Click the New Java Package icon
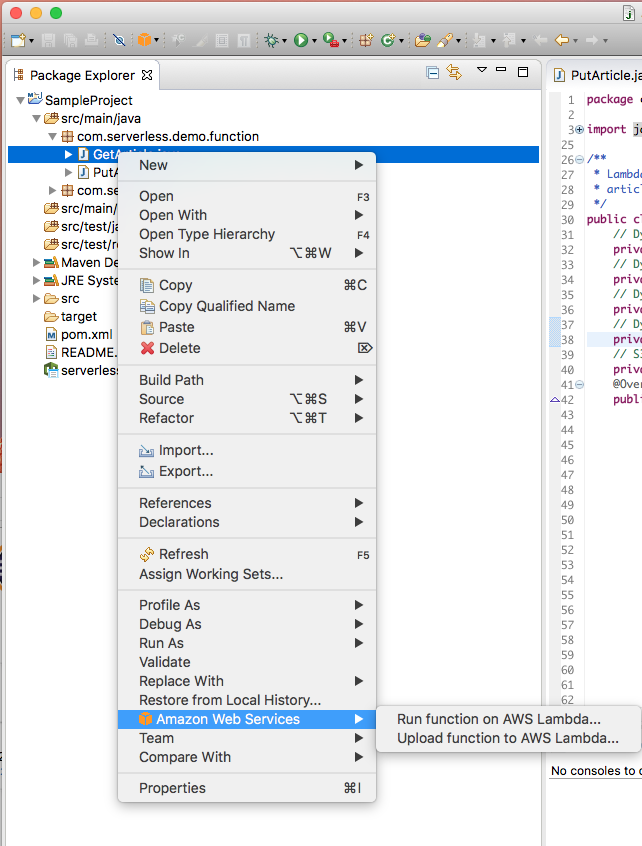Viewport: 642px width, 846px height. coord(366,40)
